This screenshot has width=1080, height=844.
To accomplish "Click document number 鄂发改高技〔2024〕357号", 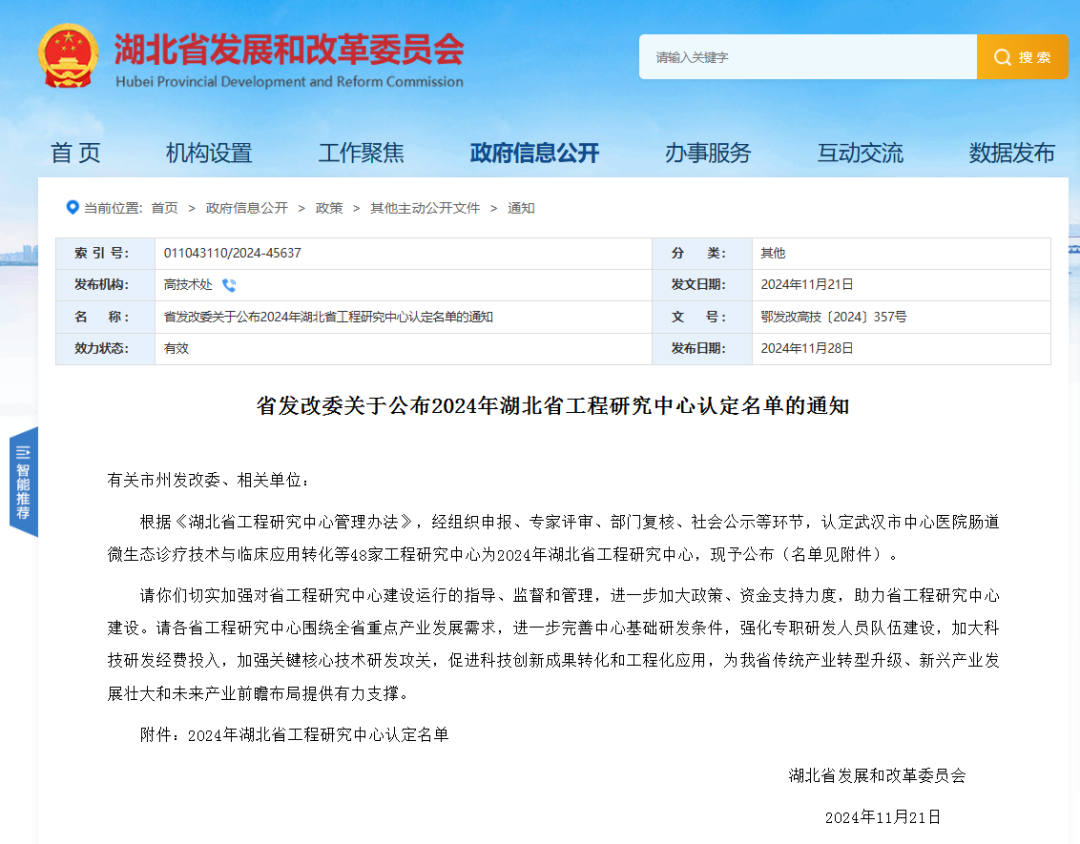I will pyautogui.click(x=833, y=317).
